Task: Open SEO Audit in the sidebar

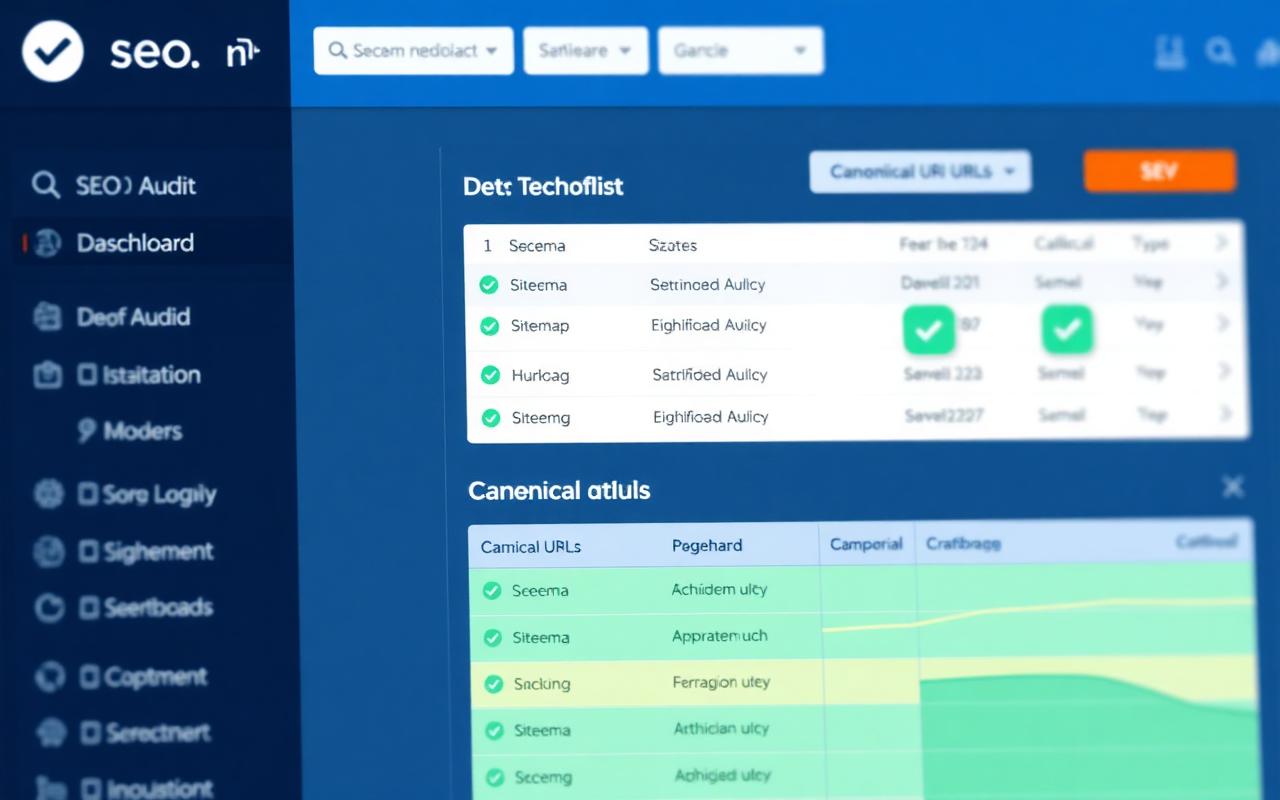Action: 136,185
